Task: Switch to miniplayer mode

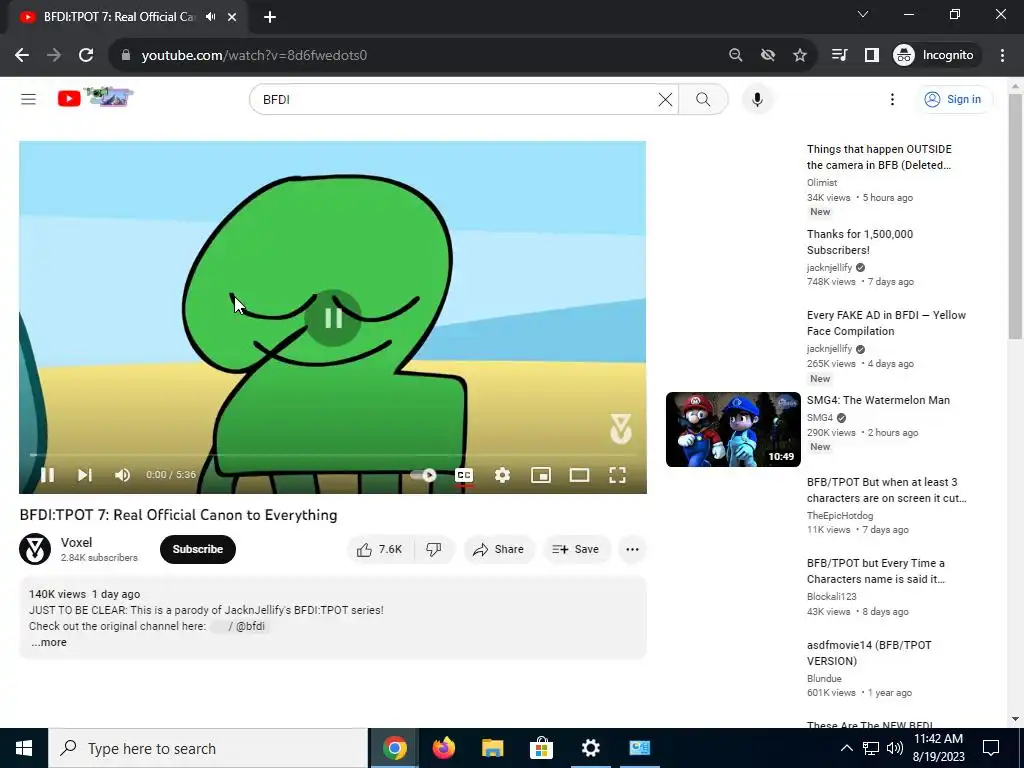Action: (x=541, y=475)
